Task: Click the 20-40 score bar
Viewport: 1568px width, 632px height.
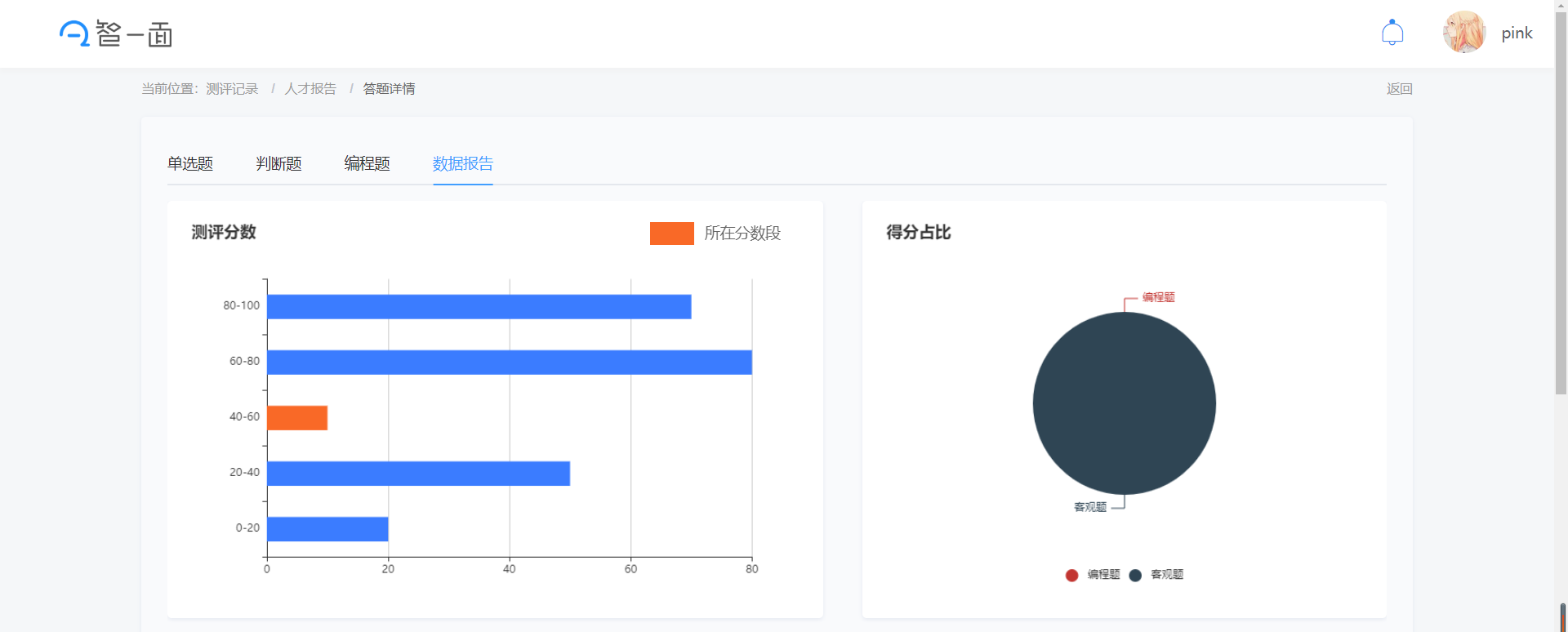Action: point(419,474)
